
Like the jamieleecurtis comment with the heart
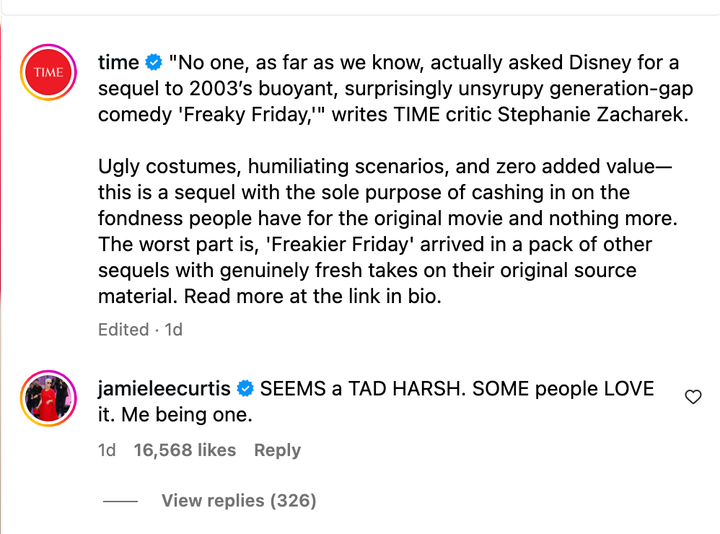point(692,397)
